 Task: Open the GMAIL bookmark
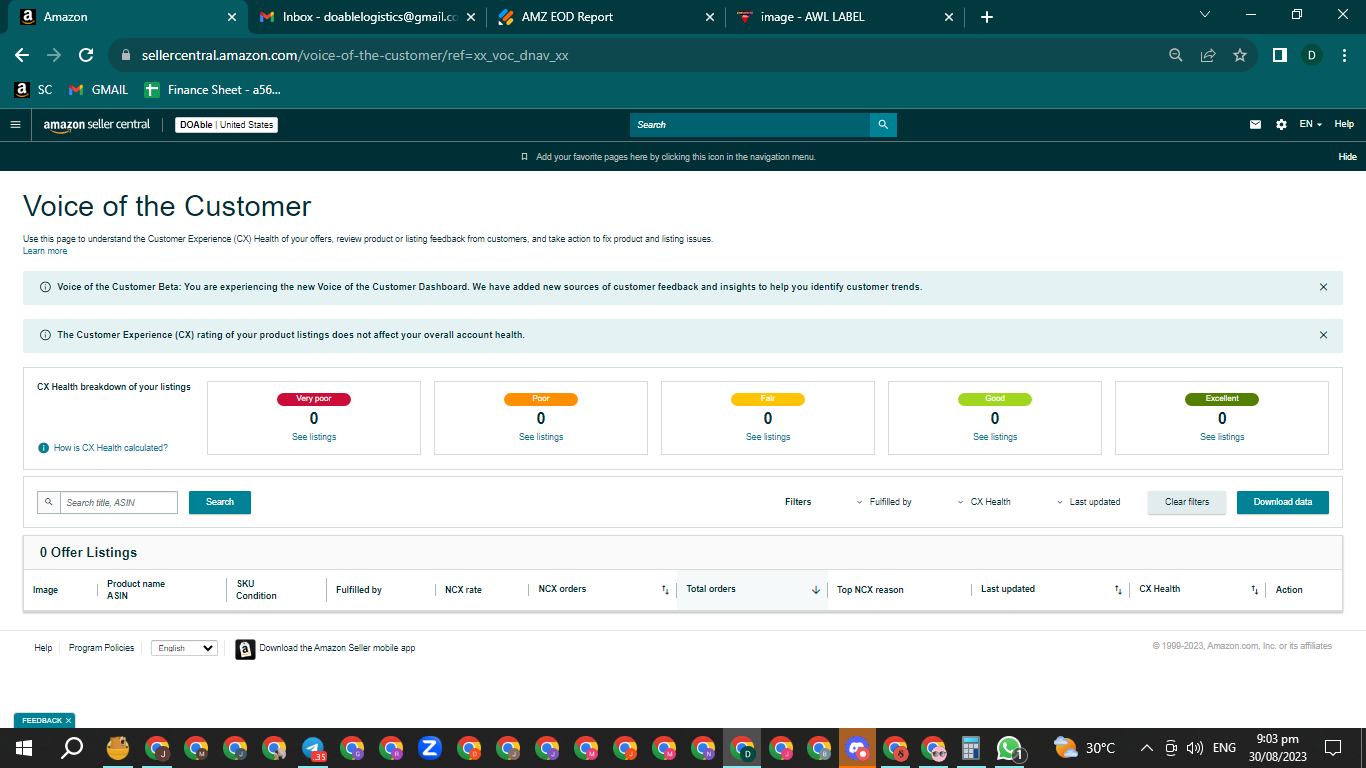(99, 90)
